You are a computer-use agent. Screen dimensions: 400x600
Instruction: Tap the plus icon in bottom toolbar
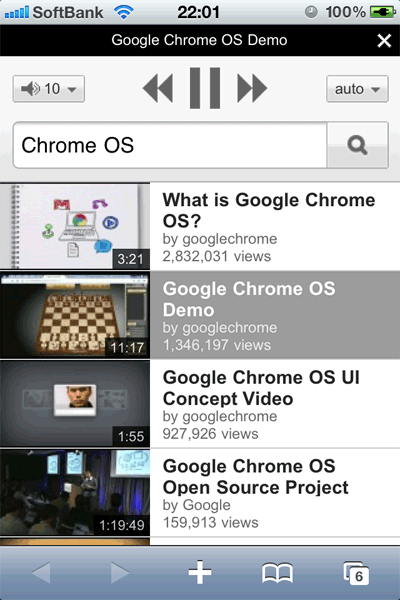(x=200, y=572)
